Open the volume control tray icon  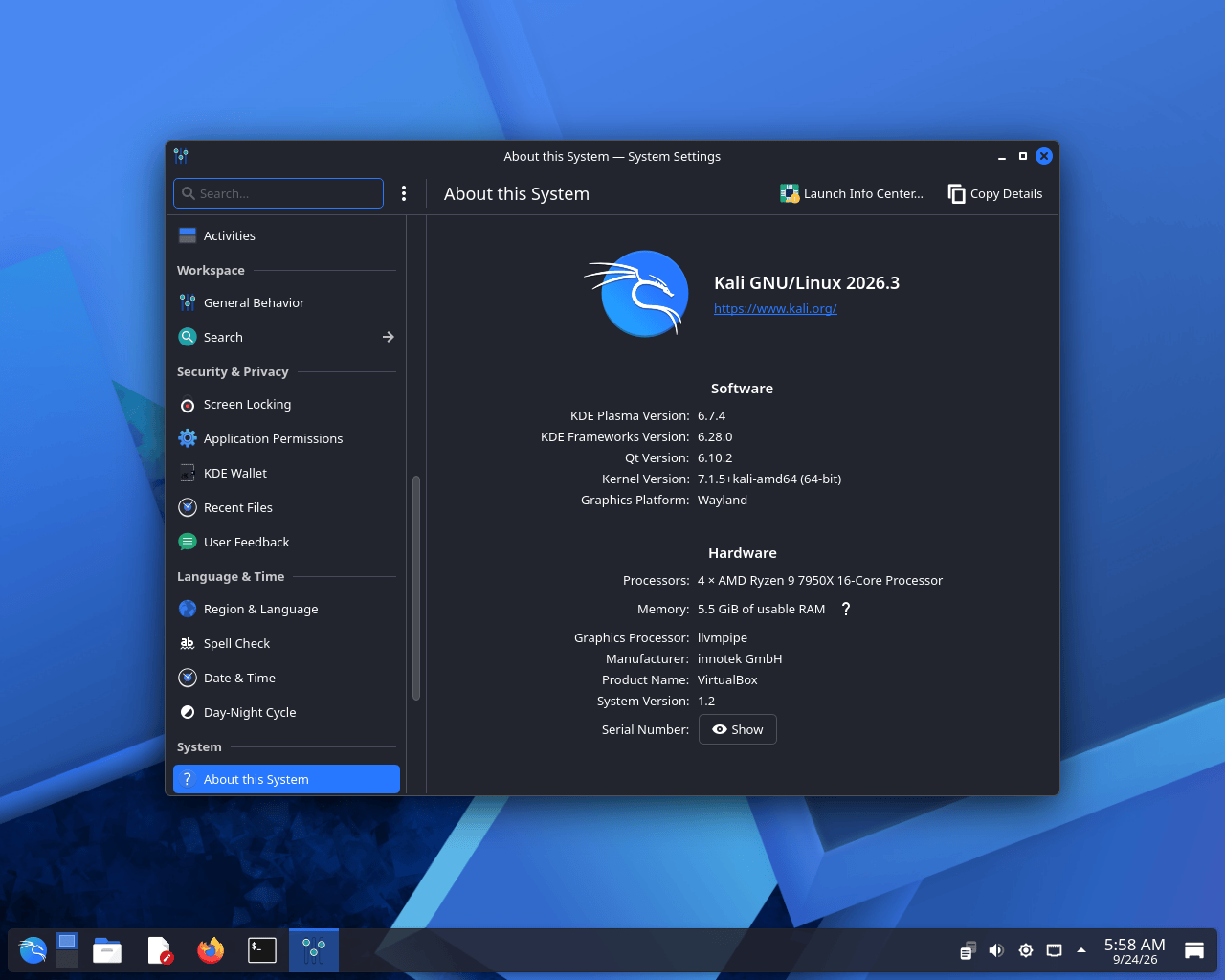[x=996, y=950]
